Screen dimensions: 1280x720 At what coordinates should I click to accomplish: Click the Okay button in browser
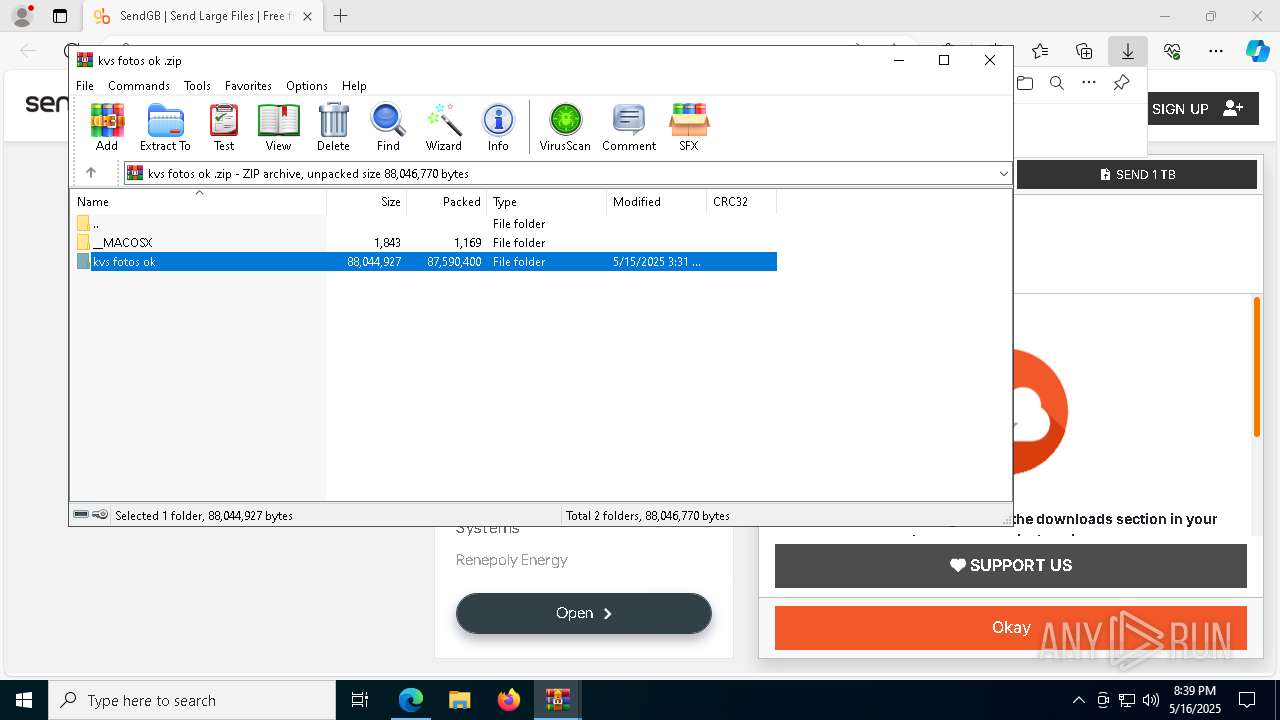[x=1011, y=628]
